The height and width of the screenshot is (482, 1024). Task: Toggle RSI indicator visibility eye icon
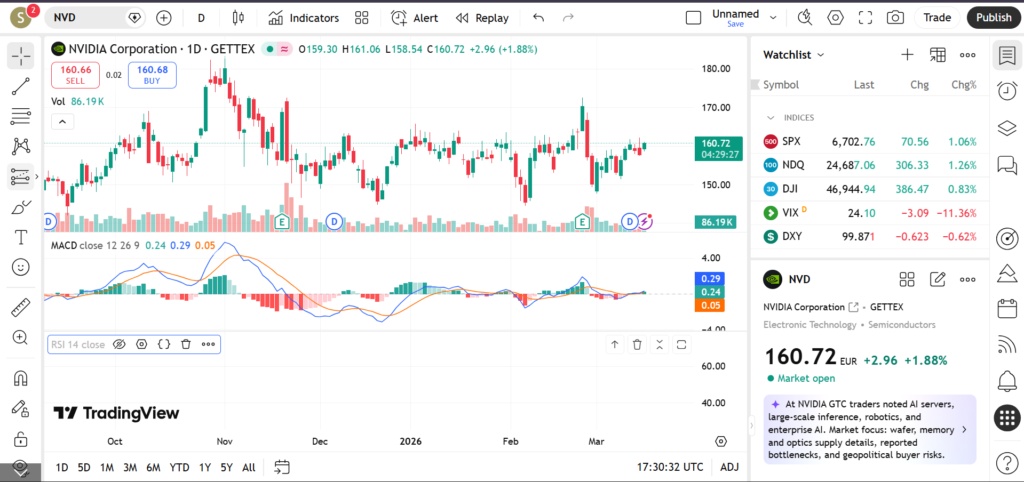point(119,344)
